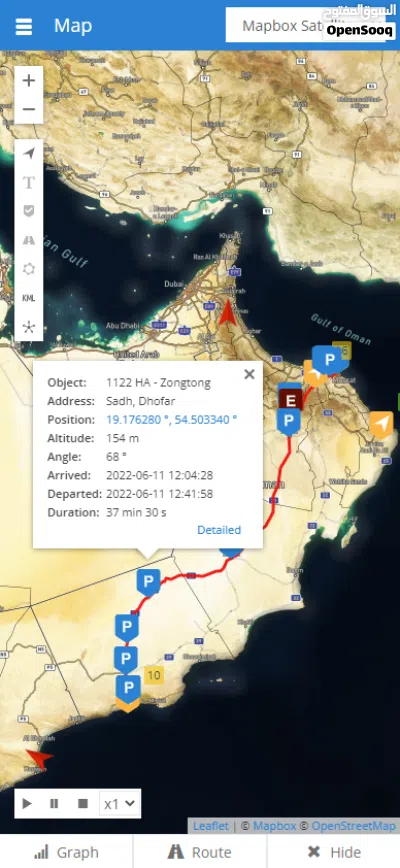Open the Mapbox attribution link
The height and width of the screenshot is (868, 400).
(x=274, y=826)
